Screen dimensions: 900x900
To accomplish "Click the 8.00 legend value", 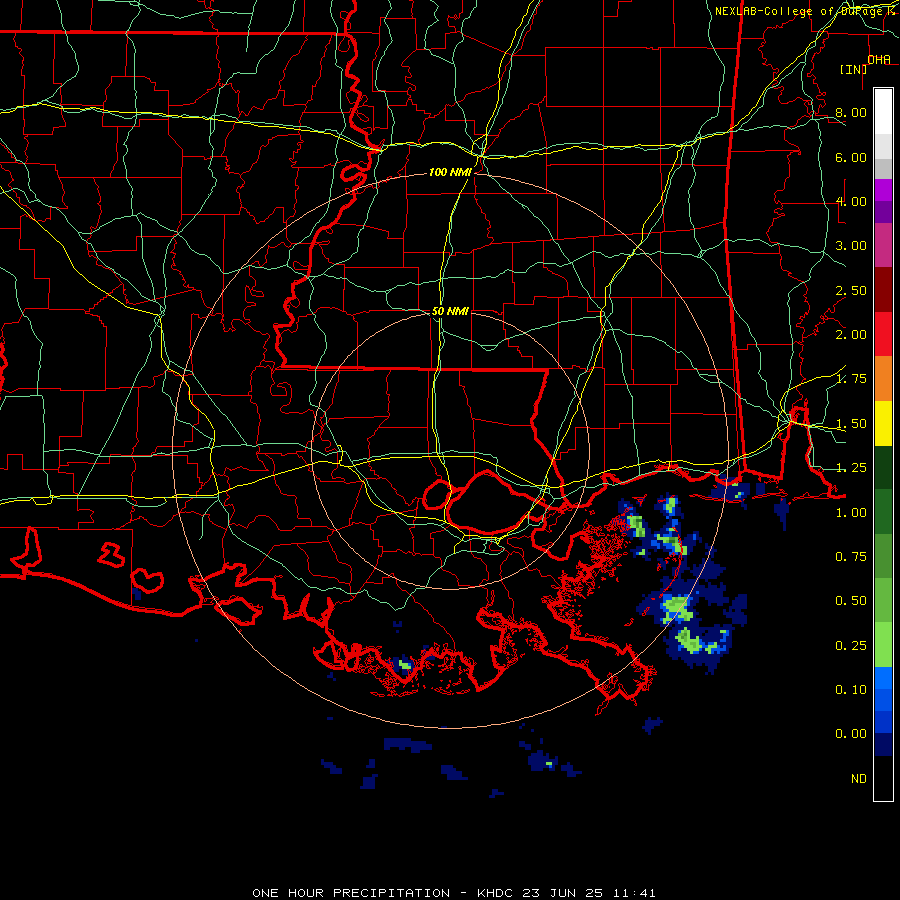I will click(x=851, y=112).
